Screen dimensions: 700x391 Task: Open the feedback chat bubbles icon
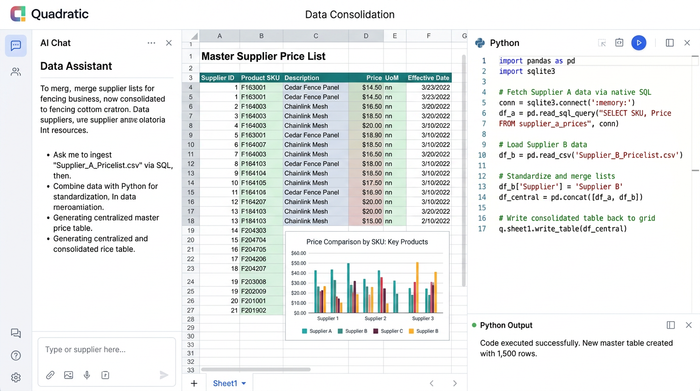tap(16, 333)
